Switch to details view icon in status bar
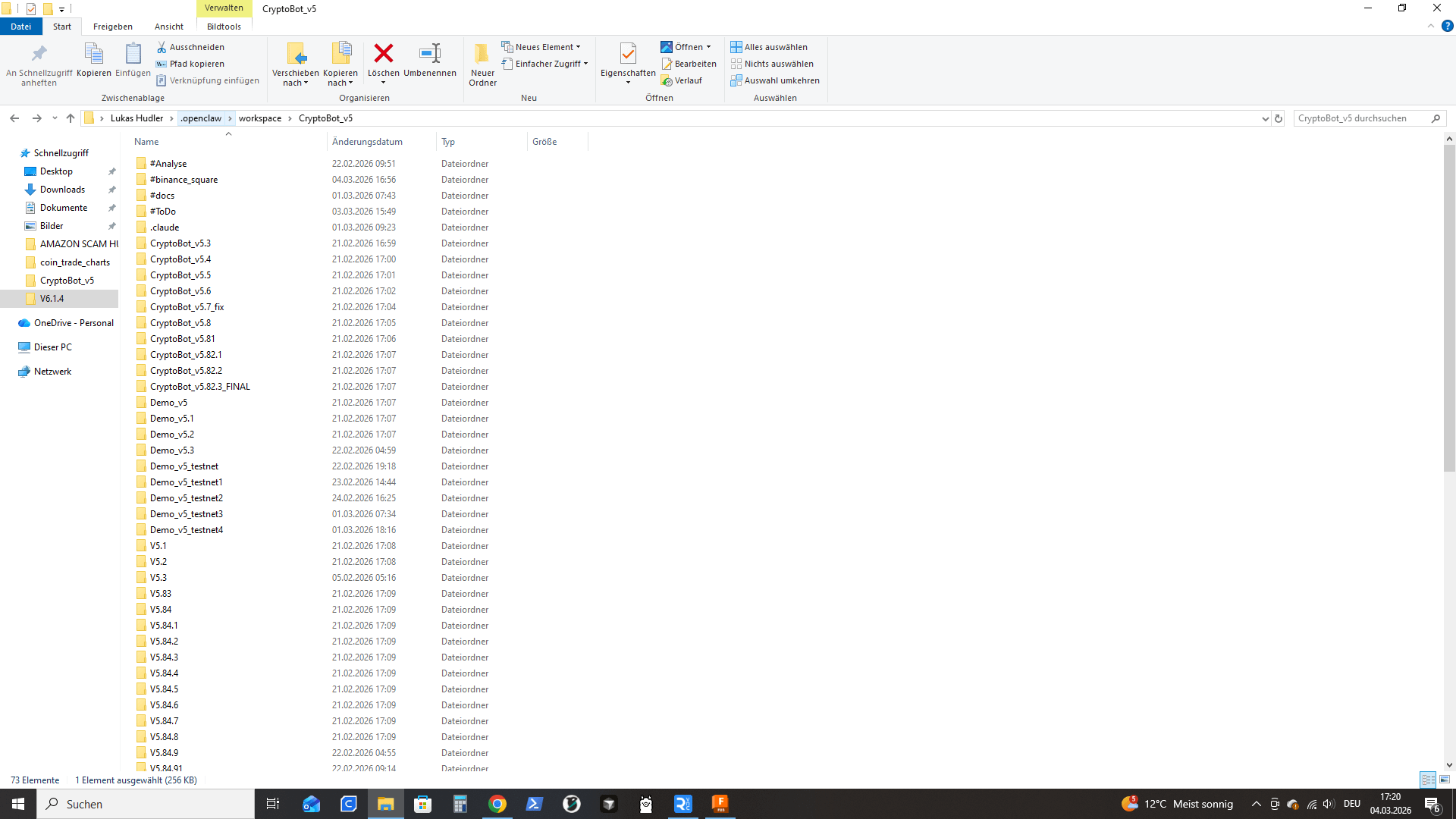The image size is (1456, 819). 1428,780
